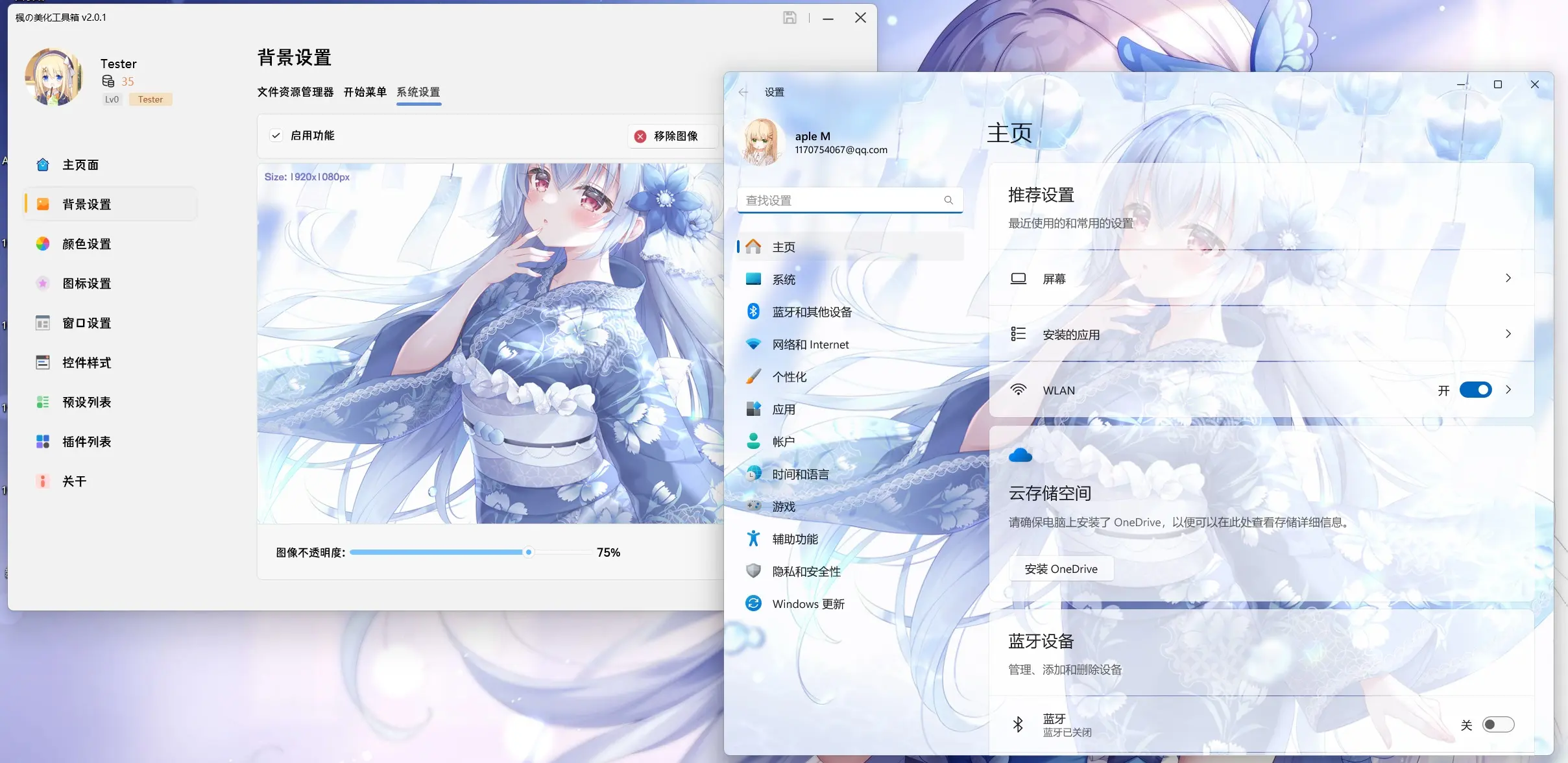Click the coin balance icon beside 35
The height and width of the screenshot is (763, 1568).
pyautogui.click(x=108, y=81)
